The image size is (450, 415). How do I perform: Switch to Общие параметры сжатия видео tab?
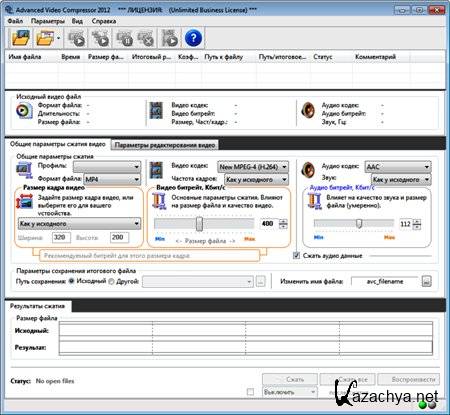[x=57, y=144]
